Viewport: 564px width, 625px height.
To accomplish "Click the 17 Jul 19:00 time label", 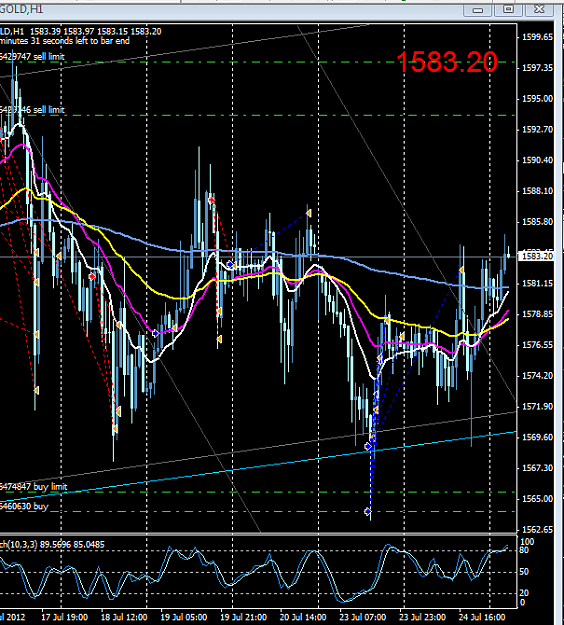I will (x=65, y=617).
